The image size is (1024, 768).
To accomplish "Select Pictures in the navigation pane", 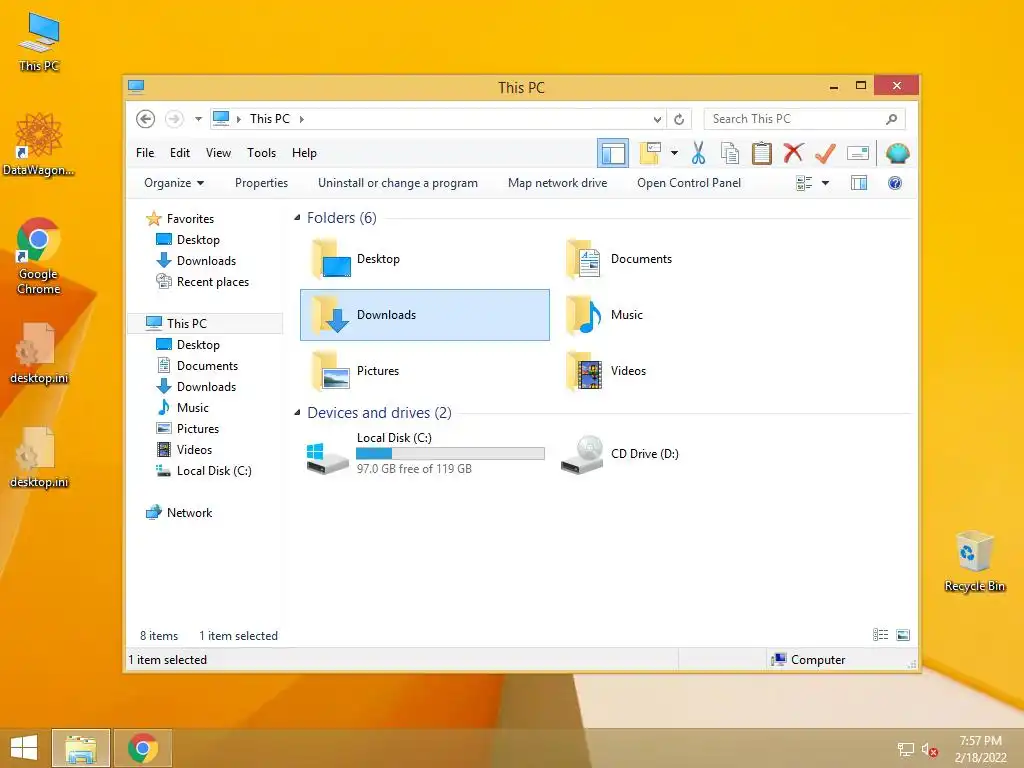I will (x=189, y=428).
